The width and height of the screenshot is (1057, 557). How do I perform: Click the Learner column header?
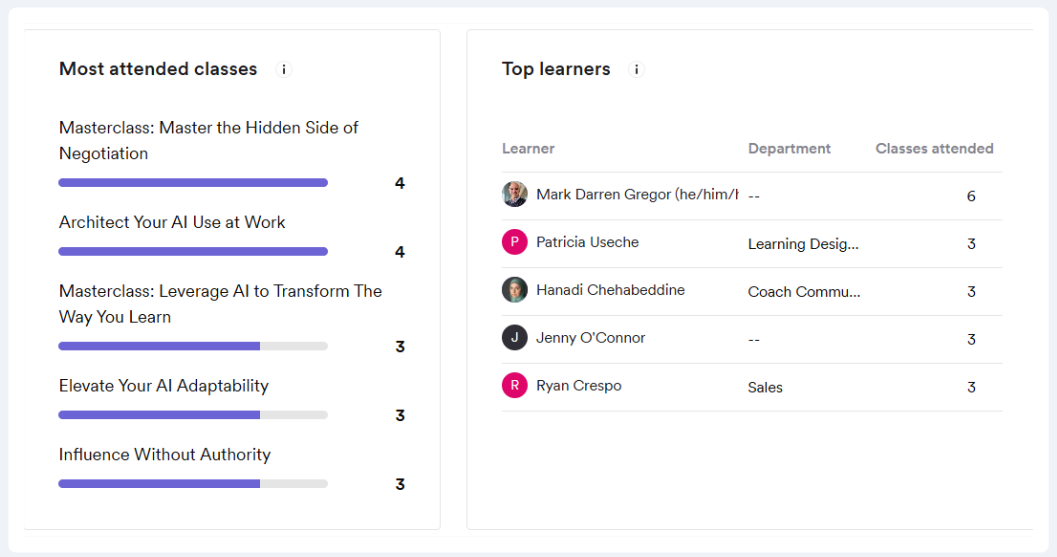(528, 148)
